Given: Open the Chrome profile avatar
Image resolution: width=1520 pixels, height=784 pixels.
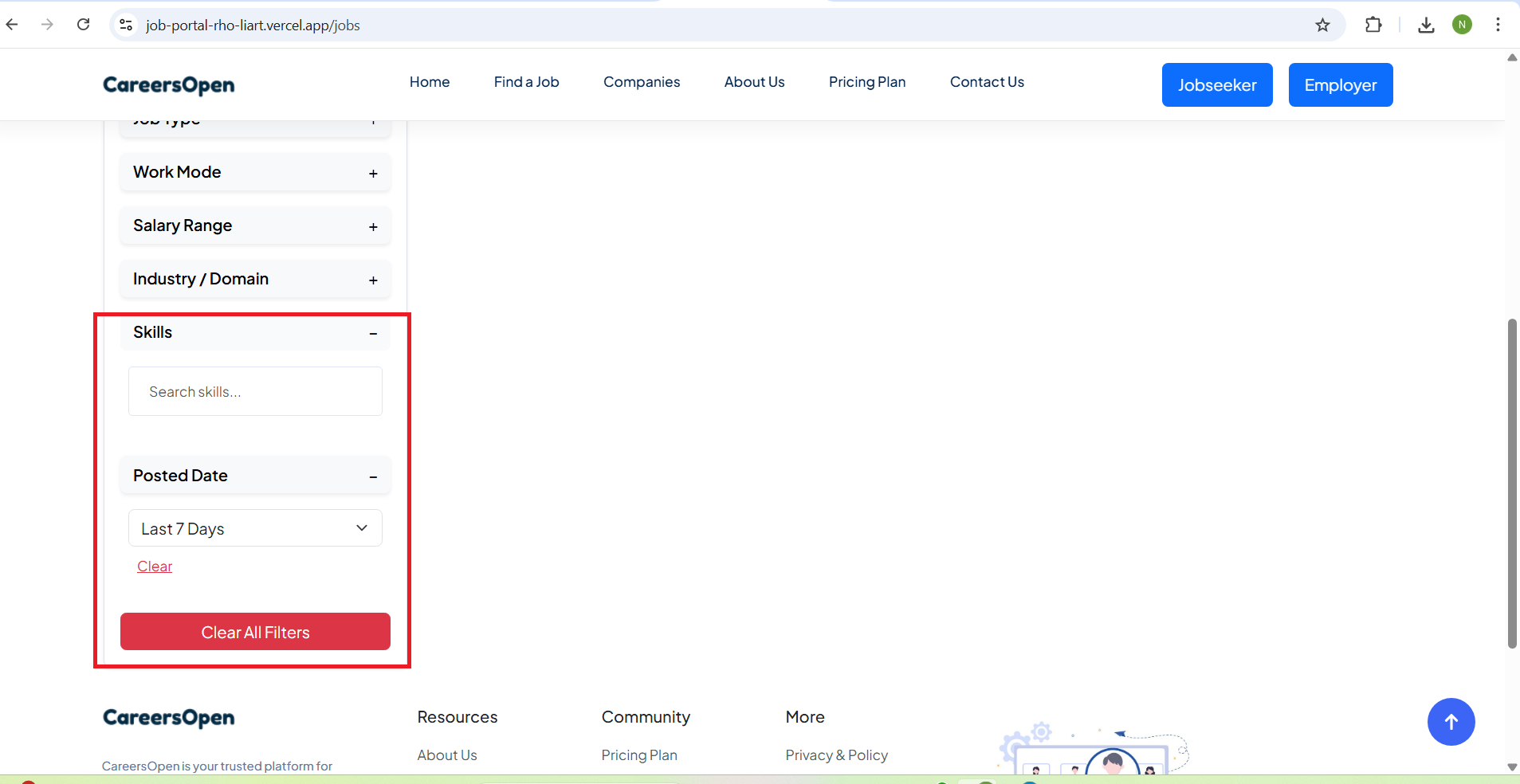Looking at the screenshot, I should (1462, 25).
